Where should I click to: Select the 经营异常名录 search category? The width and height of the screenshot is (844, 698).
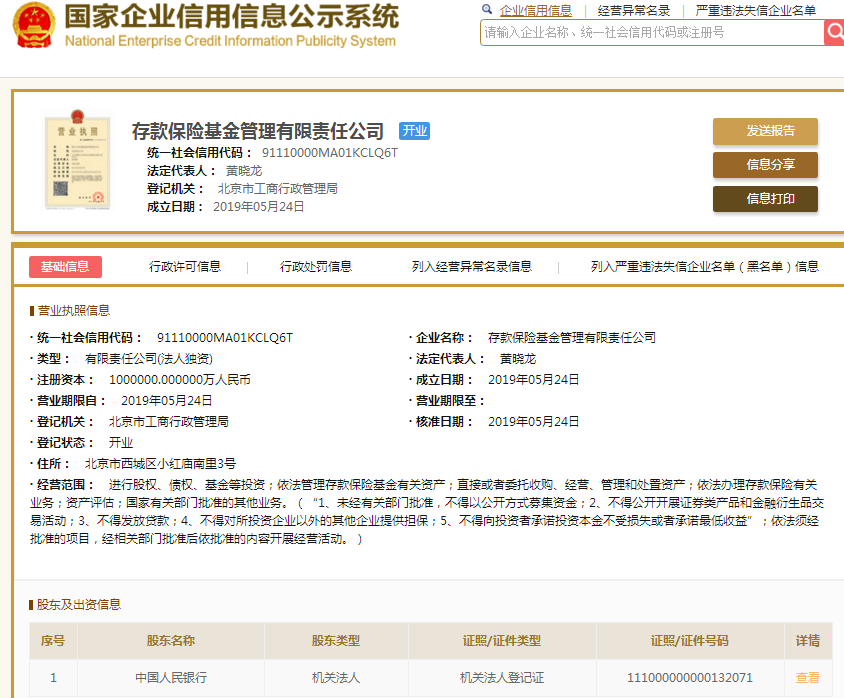point(634,10)
